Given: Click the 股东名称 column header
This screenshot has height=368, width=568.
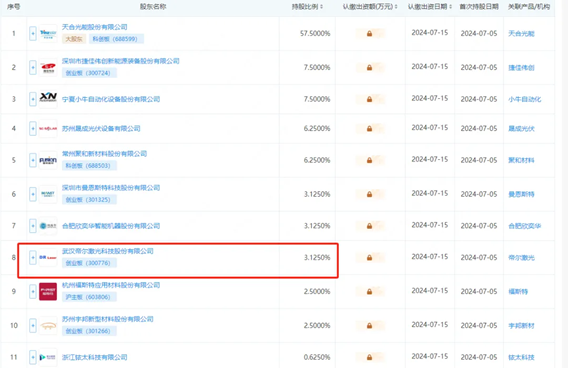Looking at the screenshot, I should pyautogui.click(x=153, y=7).
